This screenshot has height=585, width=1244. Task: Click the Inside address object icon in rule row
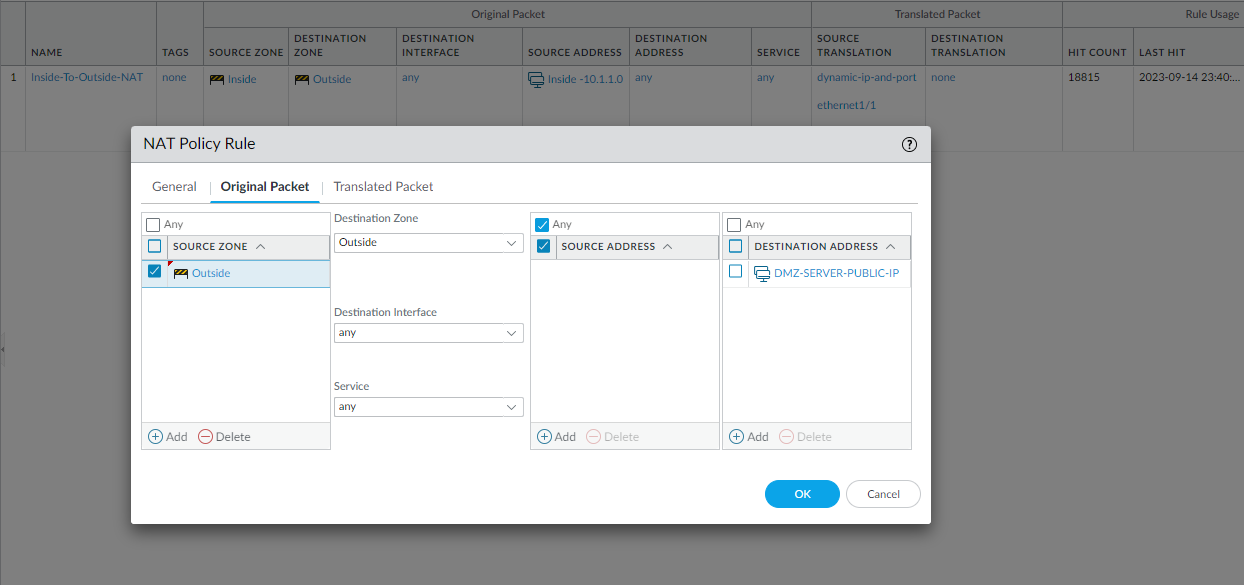click(536, 79)
